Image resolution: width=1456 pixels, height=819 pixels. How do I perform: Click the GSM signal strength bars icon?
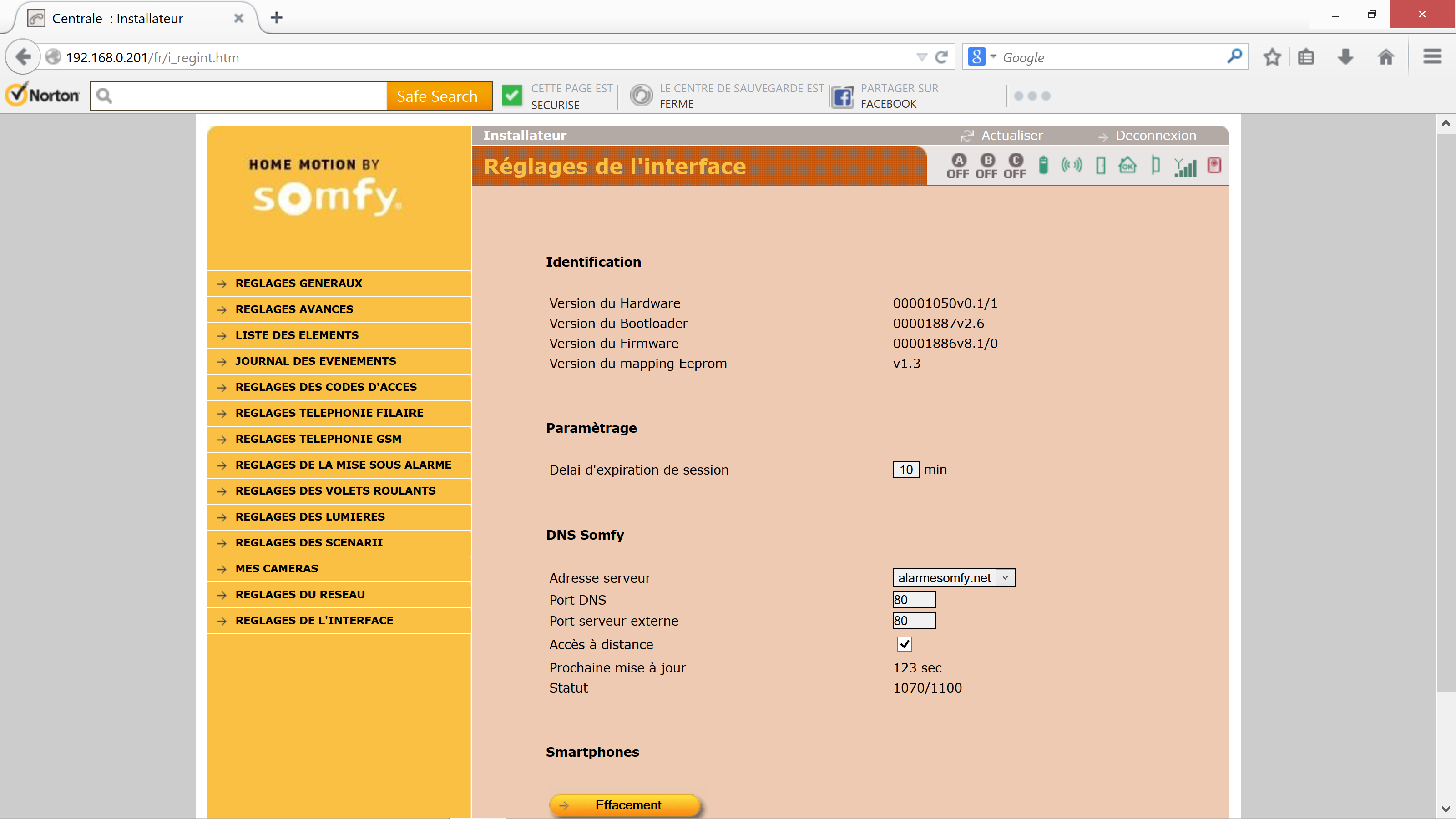pos(1185,167)
